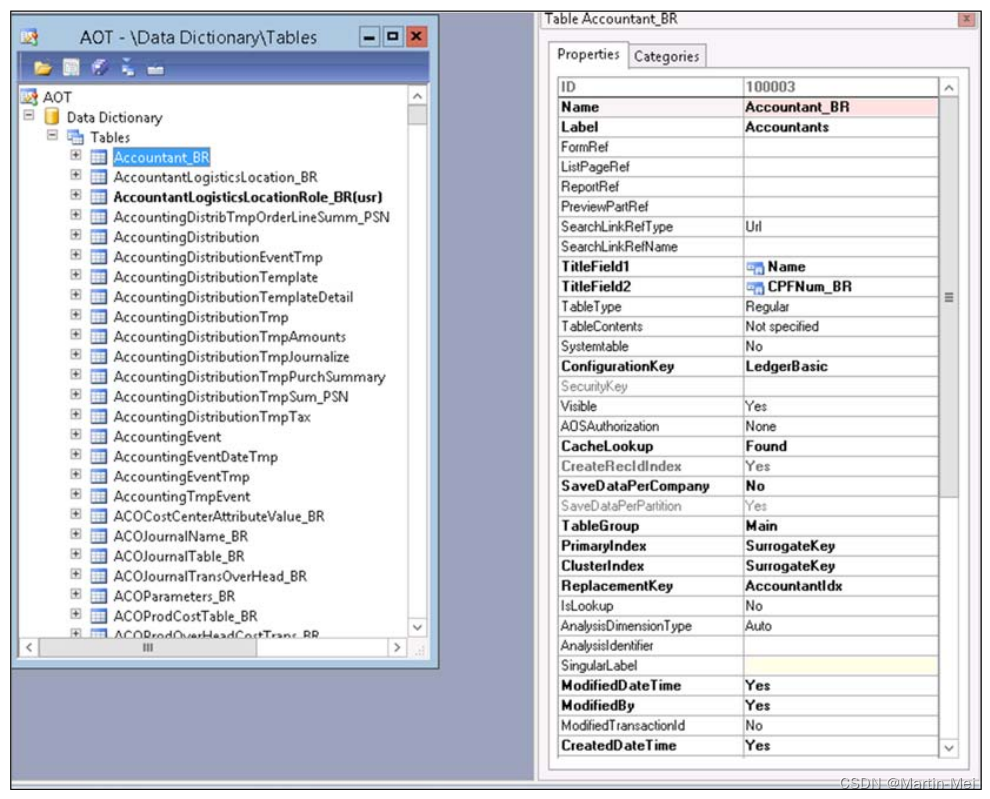Click the CacheLookup value Found
This screenshot has width=990, height=799.
(x=840, y=447)
